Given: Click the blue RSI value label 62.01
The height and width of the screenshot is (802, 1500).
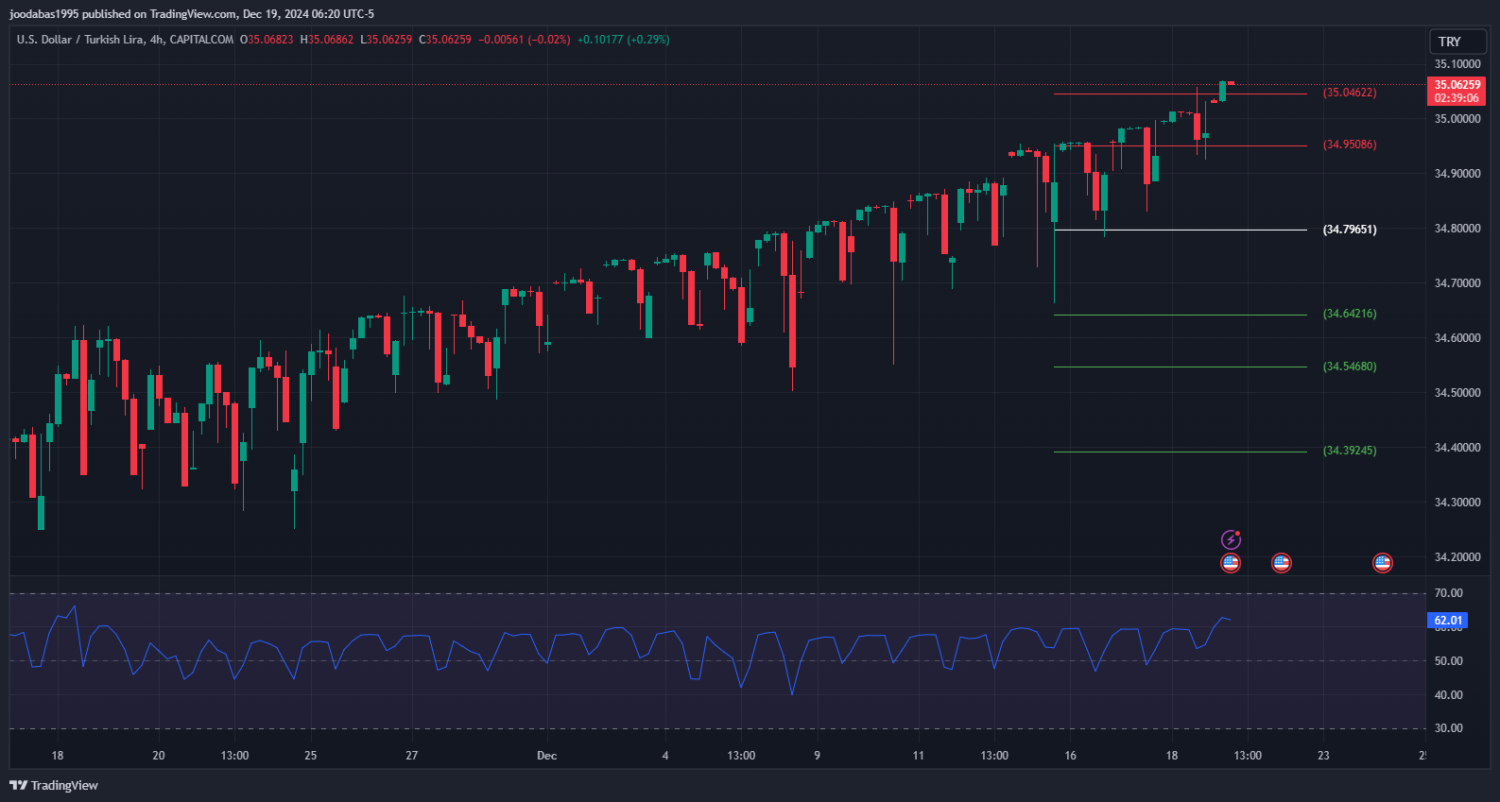Looking at the screenshot, I should 1448,621.
